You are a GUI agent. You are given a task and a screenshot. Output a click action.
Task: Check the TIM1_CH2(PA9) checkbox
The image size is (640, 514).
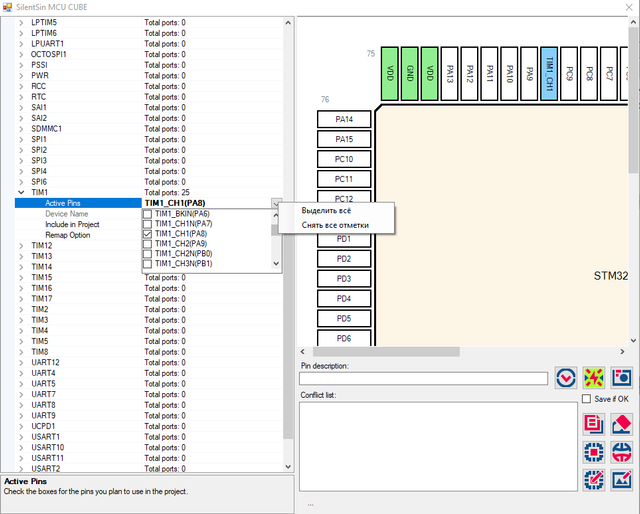(148, 244)
